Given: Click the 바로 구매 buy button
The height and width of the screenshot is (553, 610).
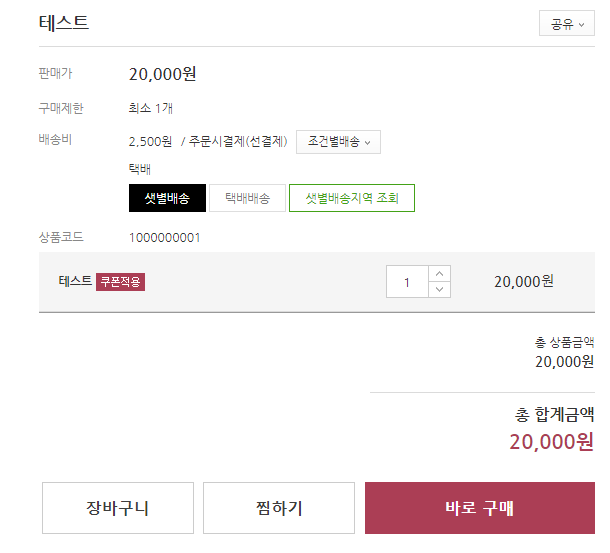Looking at the screenshot, I should (479, 508).
